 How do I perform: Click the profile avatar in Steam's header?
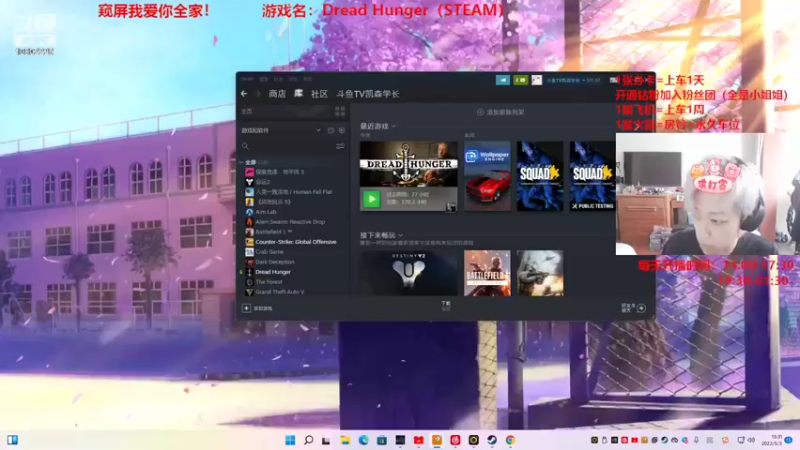click(536, 80)
